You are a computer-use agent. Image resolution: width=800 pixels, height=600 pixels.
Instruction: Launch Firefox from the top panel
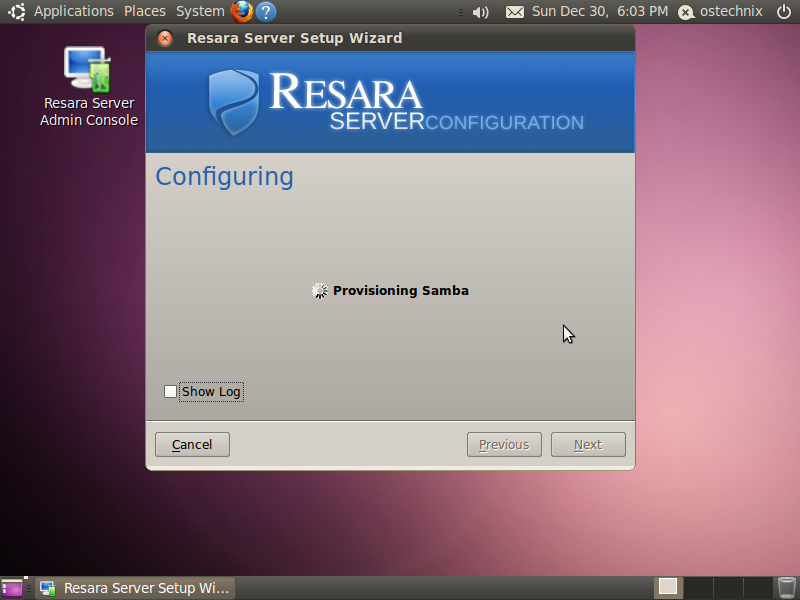coord(242,11)
